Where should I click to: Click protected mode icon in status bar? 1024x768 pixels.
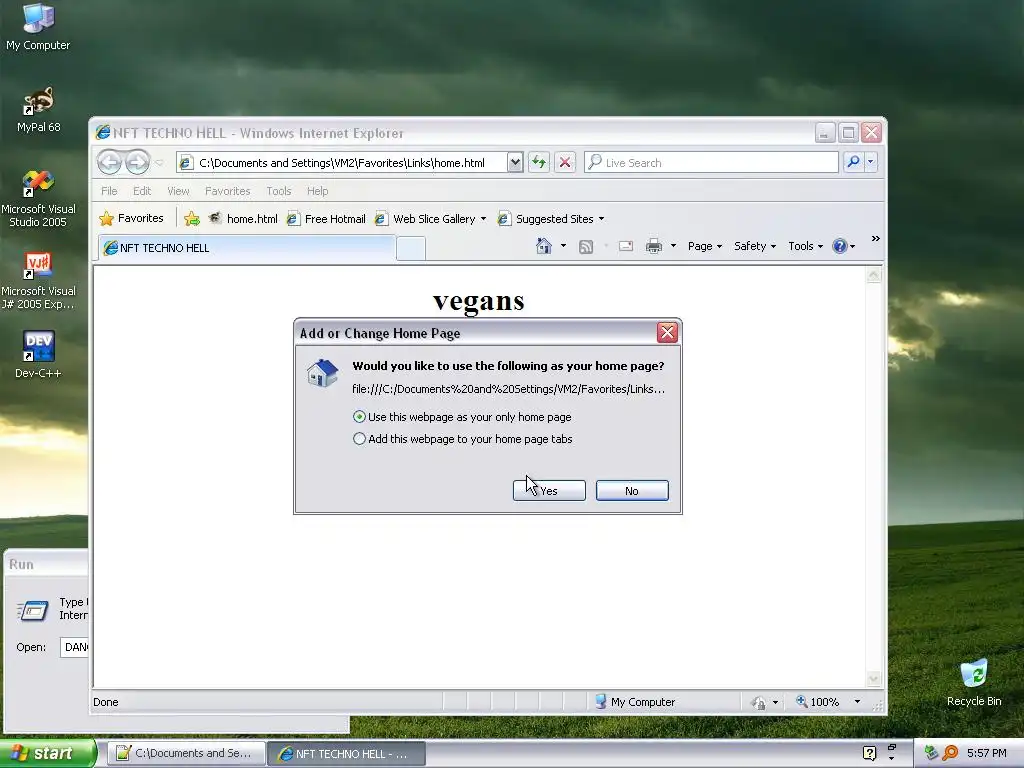pos(758,703)
